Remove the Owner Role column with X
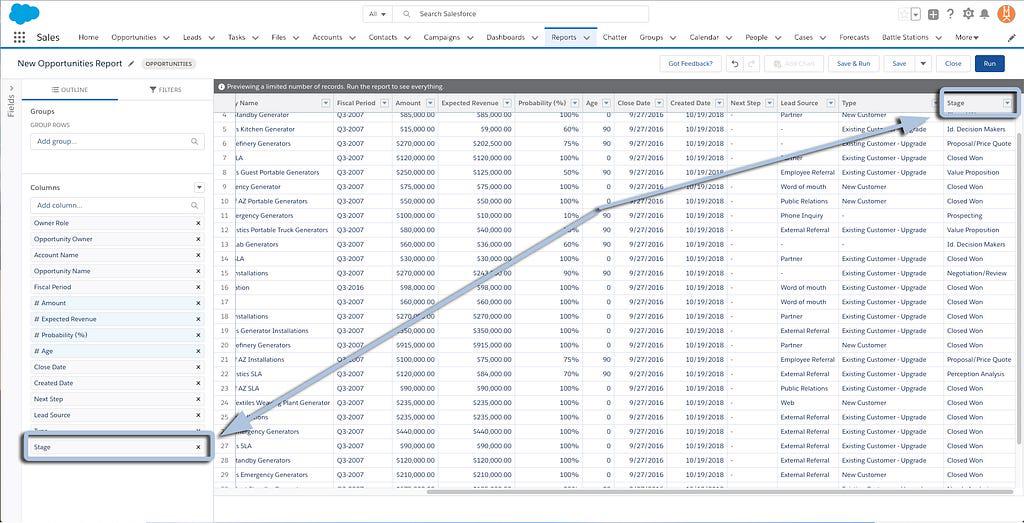Viewport: 1024px width, 523px height. pos(198,223)
